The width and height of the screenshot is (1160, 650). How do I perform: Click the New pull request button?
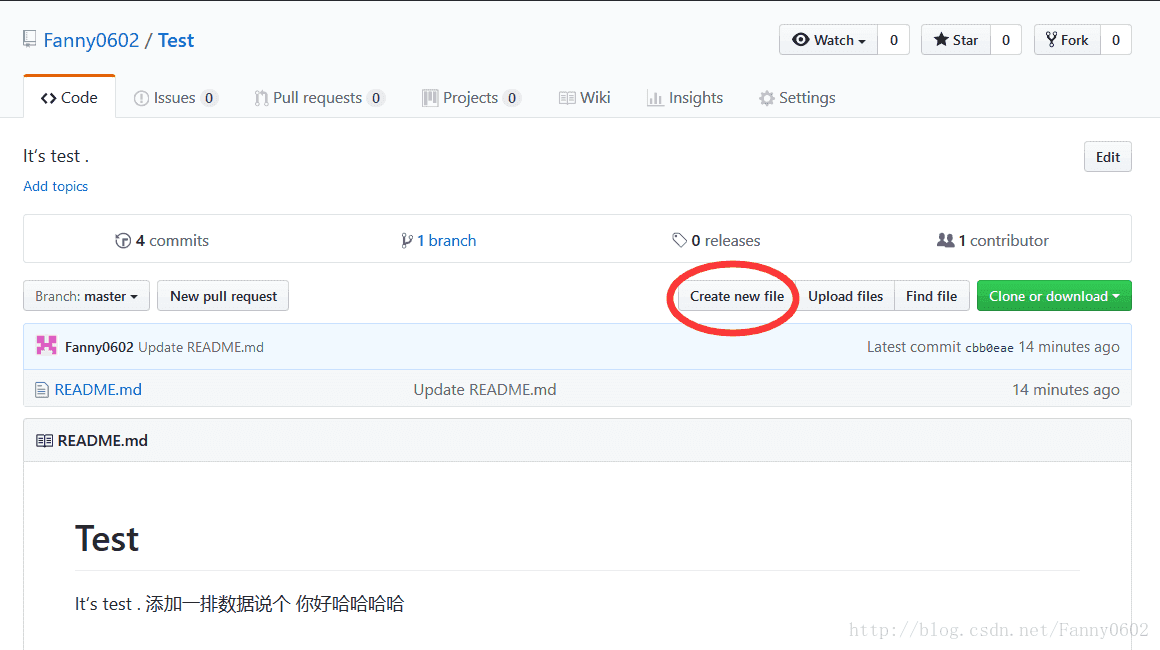coord(223,296)
